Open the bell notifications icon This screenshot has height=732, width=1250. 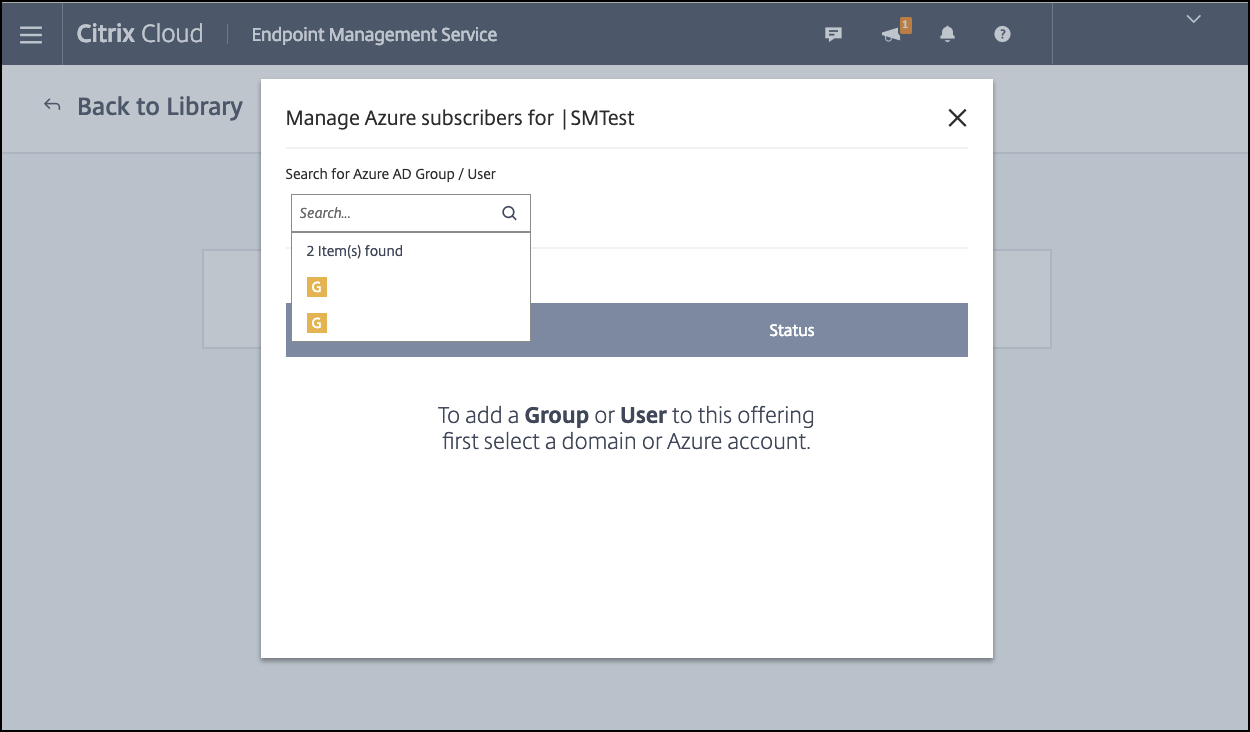[947, 34]
